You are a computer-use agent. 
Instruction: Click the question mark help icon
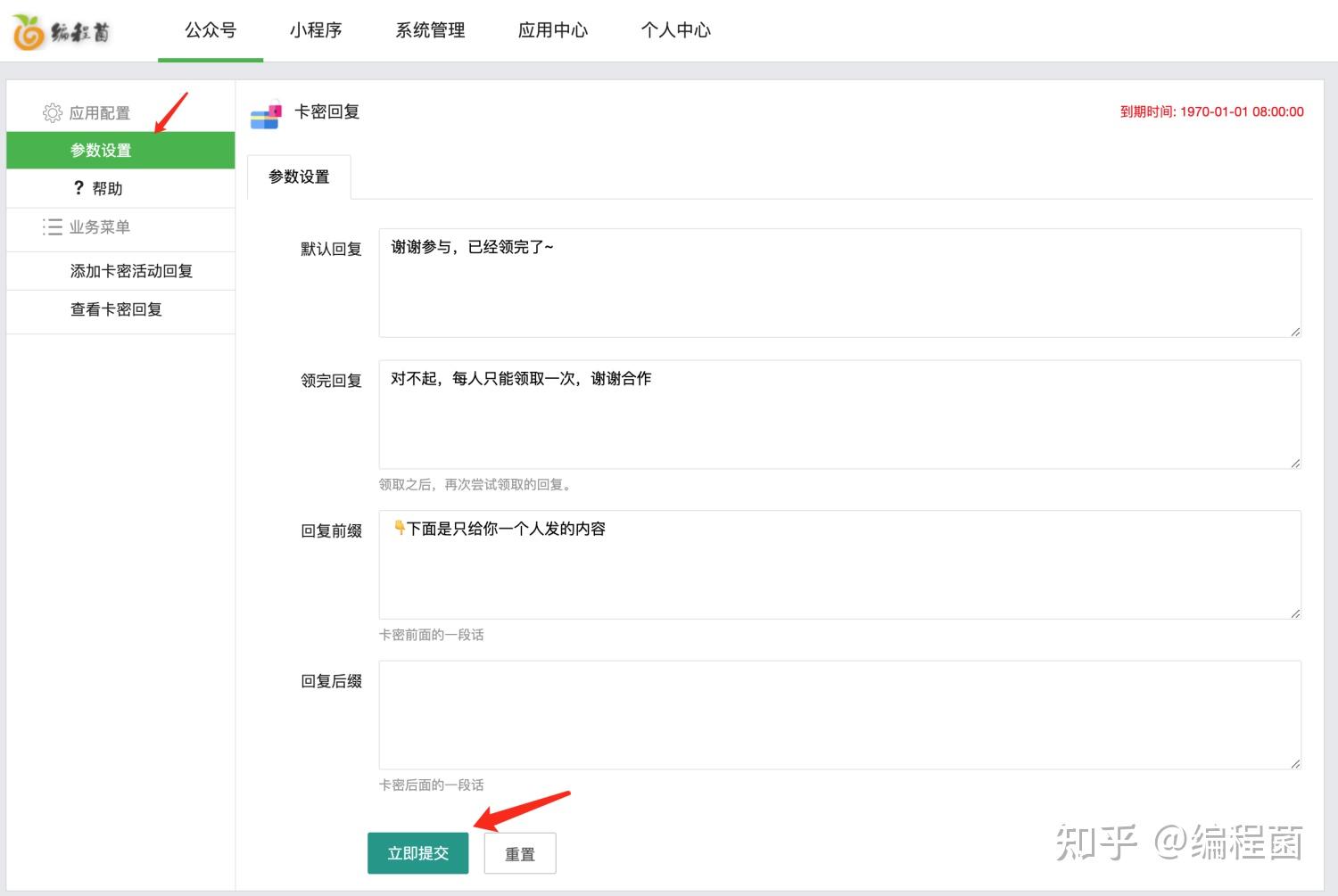(78, 188)
